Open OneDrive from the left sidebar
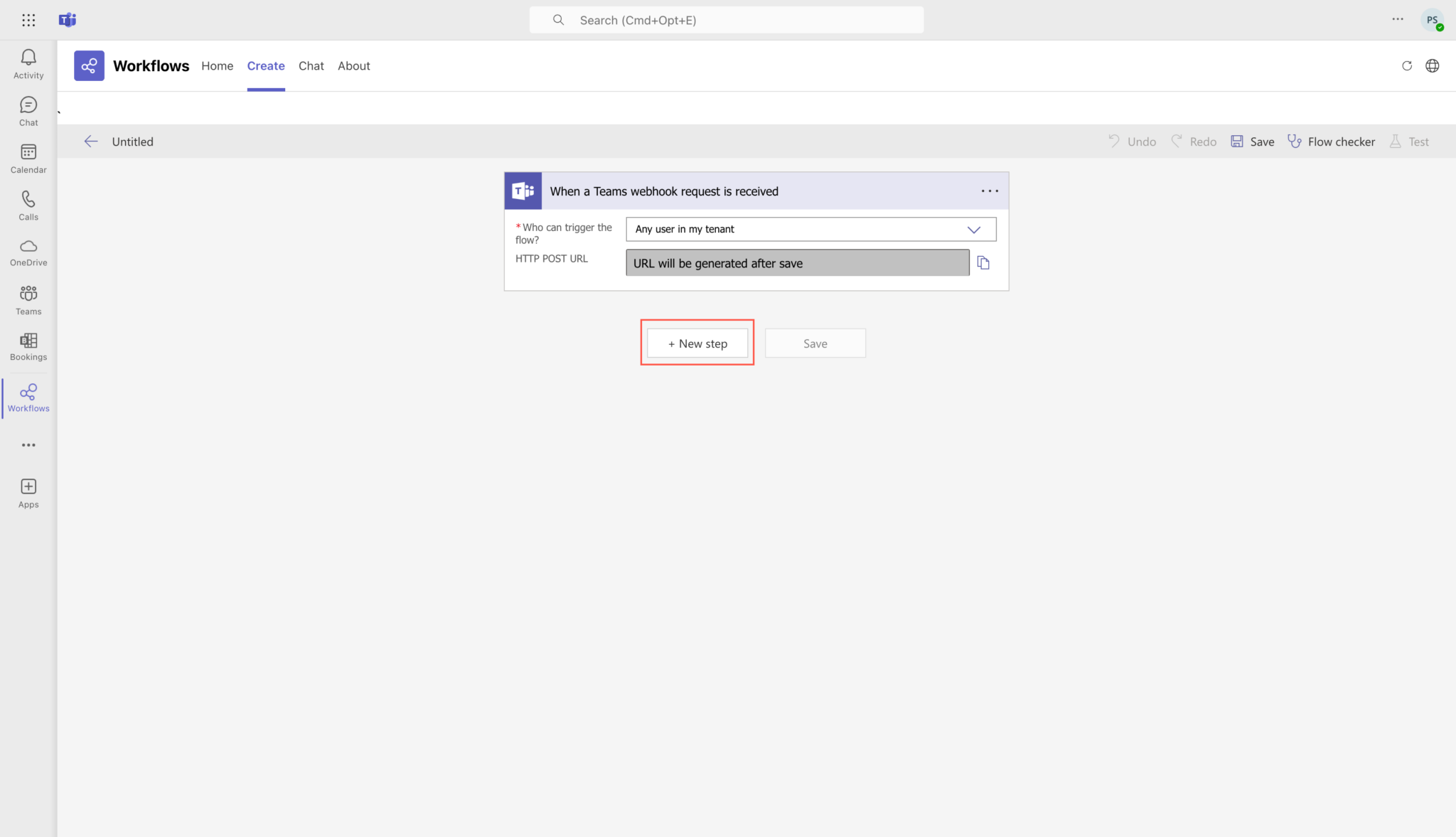Screen dimensions: 1456x837 coord(28,252)
